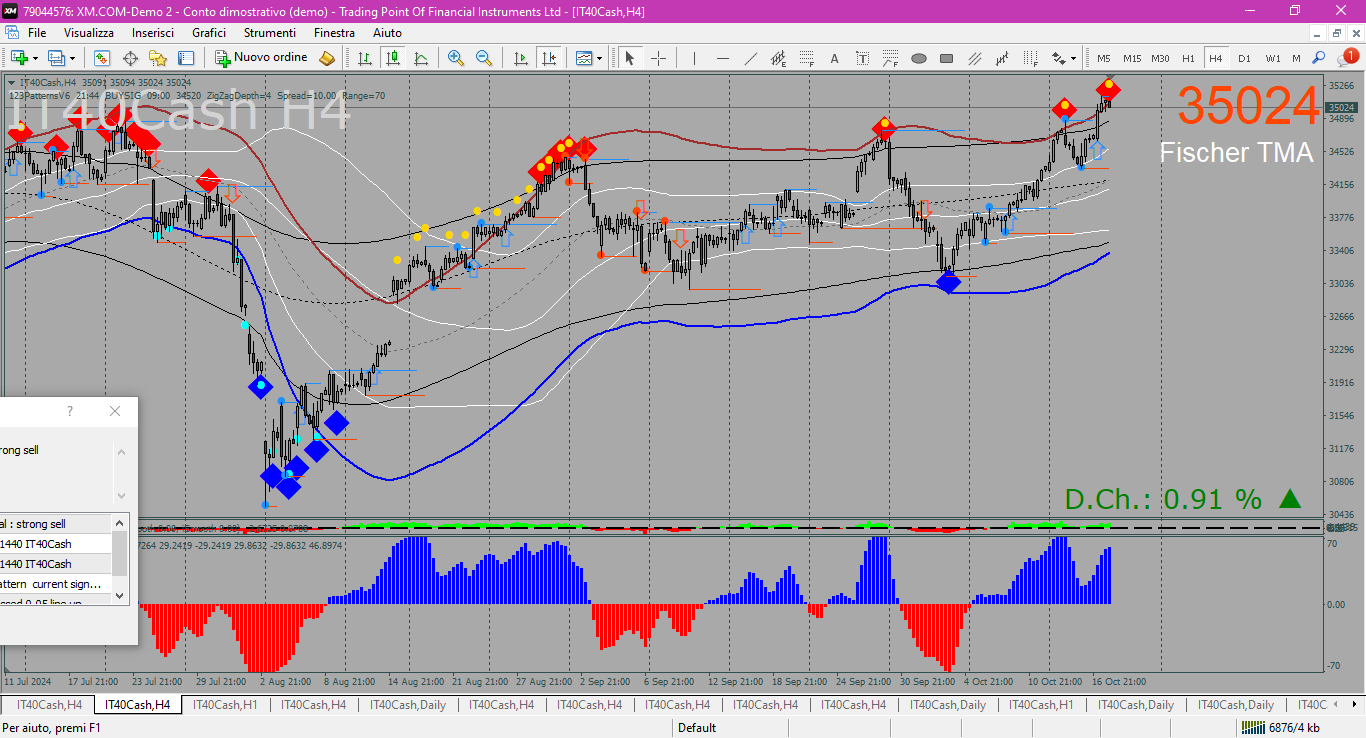Open the Visualizza menu
Screen dimensions: 1366x738
pos(89,33)
